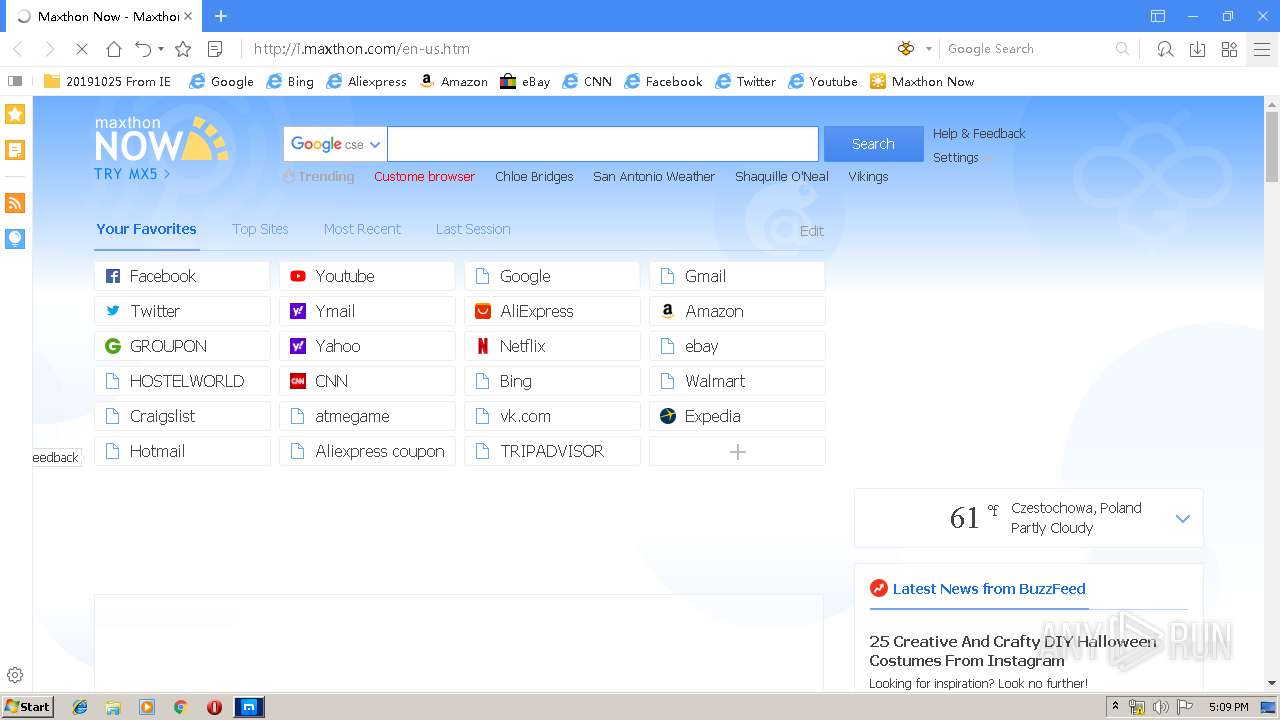Screen dimensions: 1280x720
Task: Open the main hamburger menu
Action: pos(1262,49)
